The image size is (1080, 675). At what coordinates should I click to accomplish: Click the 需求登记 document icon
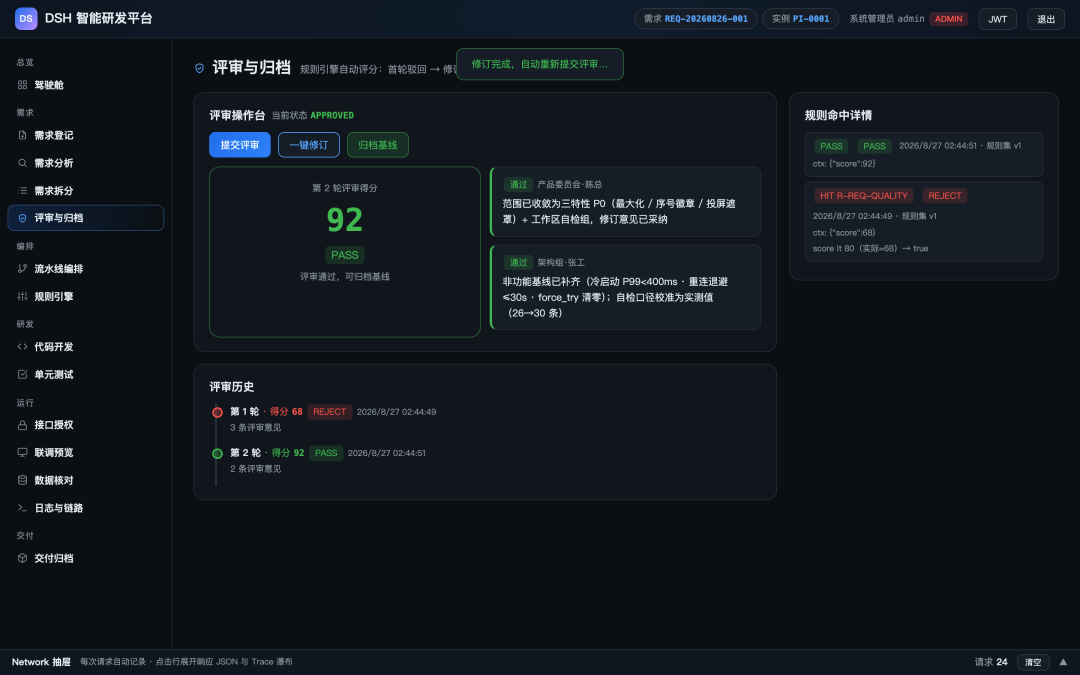[x=22, y=135]
